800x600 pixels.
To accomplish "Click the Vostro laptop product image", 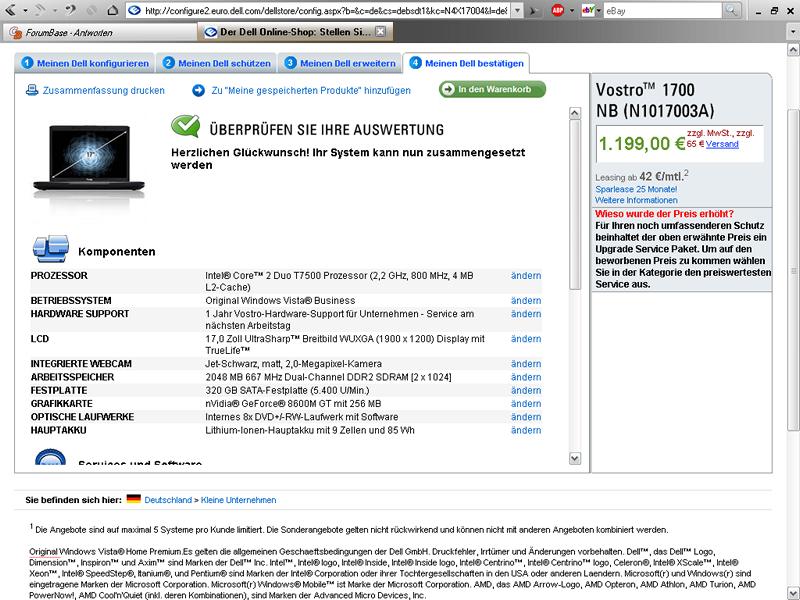I will coord(89,159).
